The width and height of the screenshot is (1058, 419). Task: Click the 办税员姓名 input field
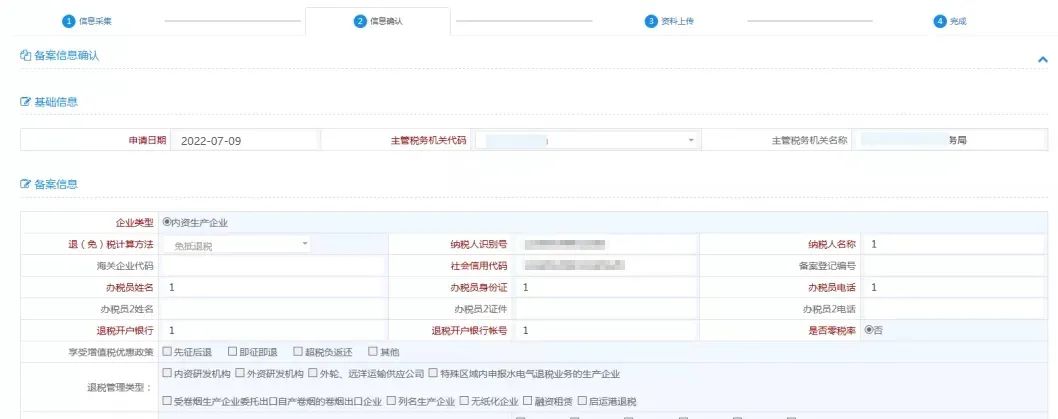pos(273,287)
